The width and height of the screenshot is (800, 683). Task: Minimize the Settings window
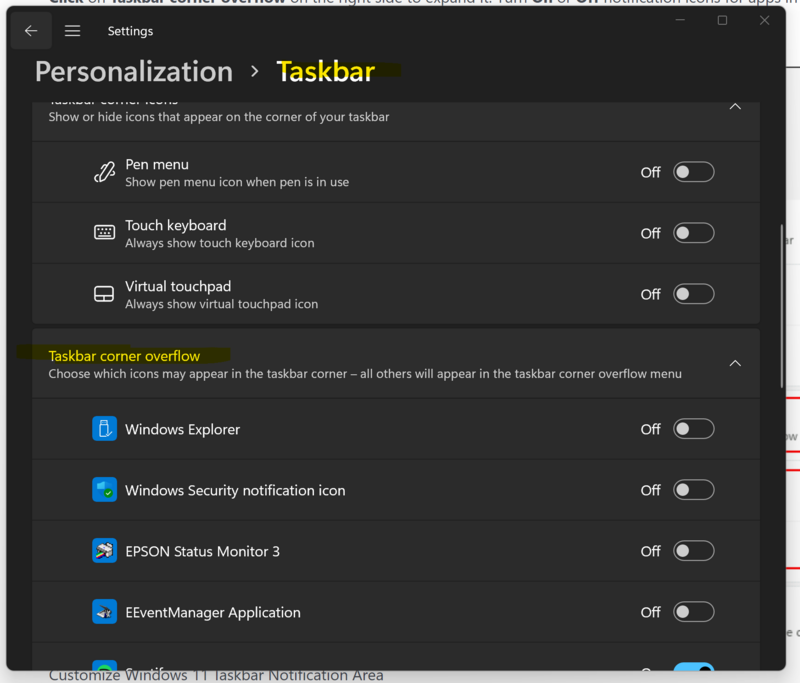680,20
